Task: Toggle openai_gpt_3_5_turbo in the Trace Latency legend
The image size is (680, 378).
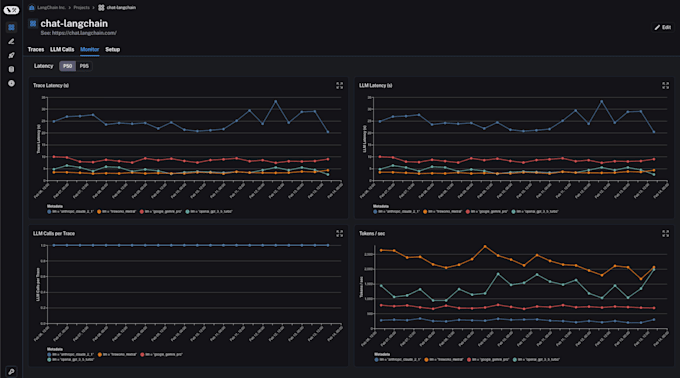Action: pos(209,212)
